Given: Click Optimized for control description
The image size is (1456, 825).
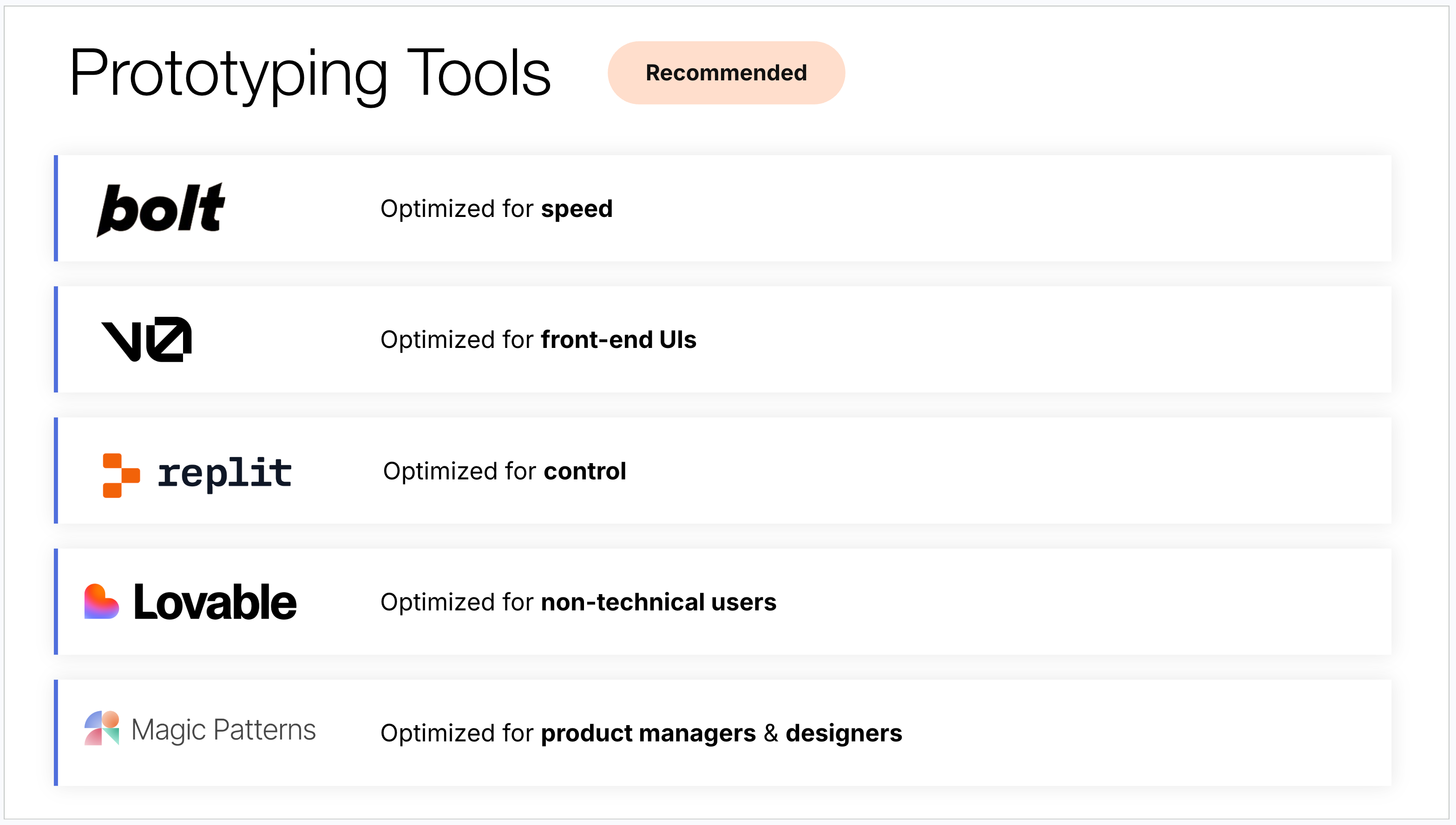Looking at the screenshot, I should (x=504, y=471).
